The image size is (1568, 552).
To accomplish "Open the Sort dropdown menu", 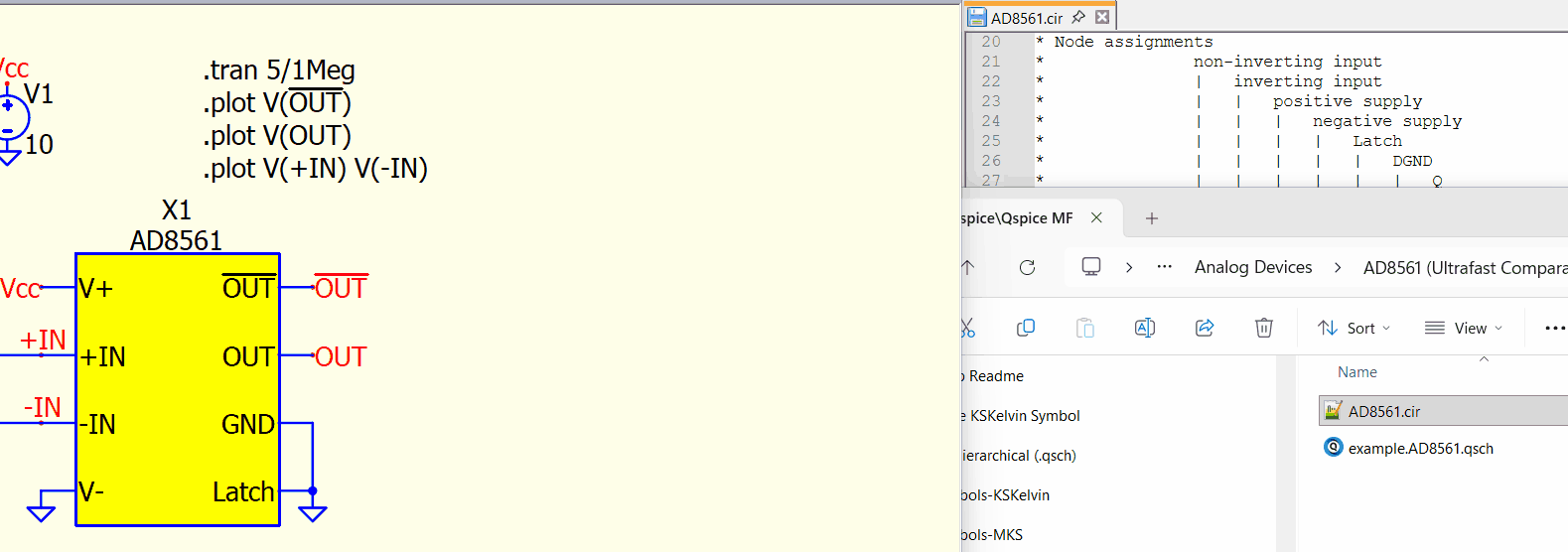I will (x=1354, y=328).
